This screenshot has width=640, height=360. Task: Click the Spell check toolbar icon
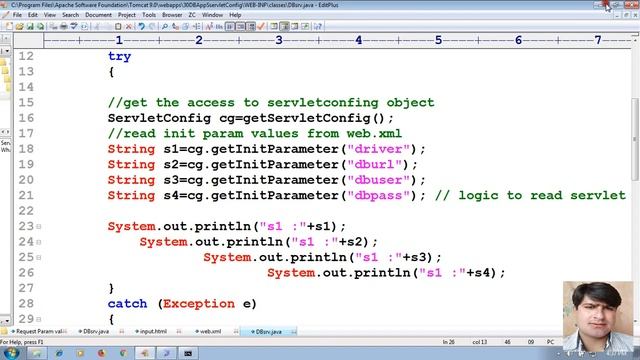coord(74,27)
